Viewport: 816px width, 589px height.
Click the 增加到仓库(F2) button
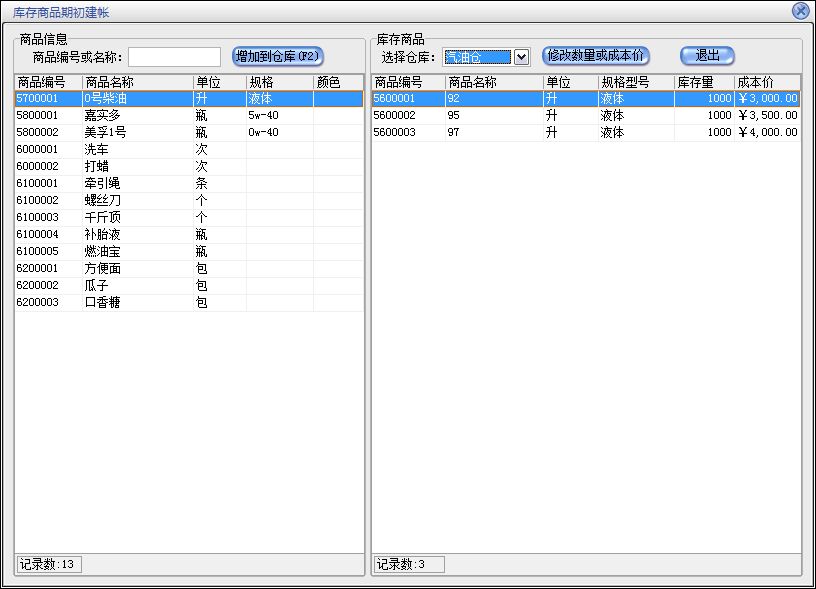[278, 56]
